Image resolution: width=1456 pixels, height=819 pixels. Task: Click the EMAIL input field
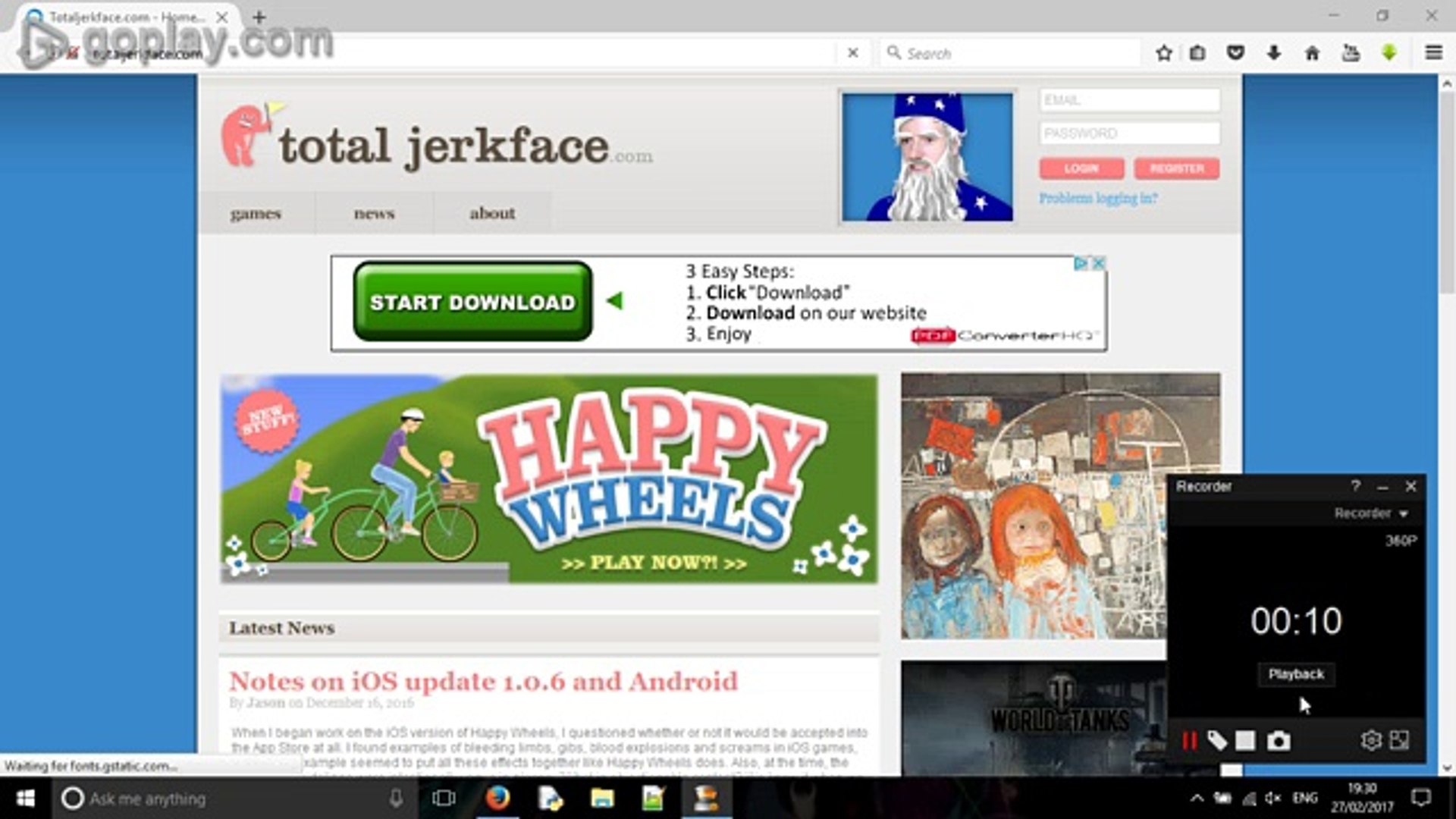pyautogui.click(x=1129, y=100)
